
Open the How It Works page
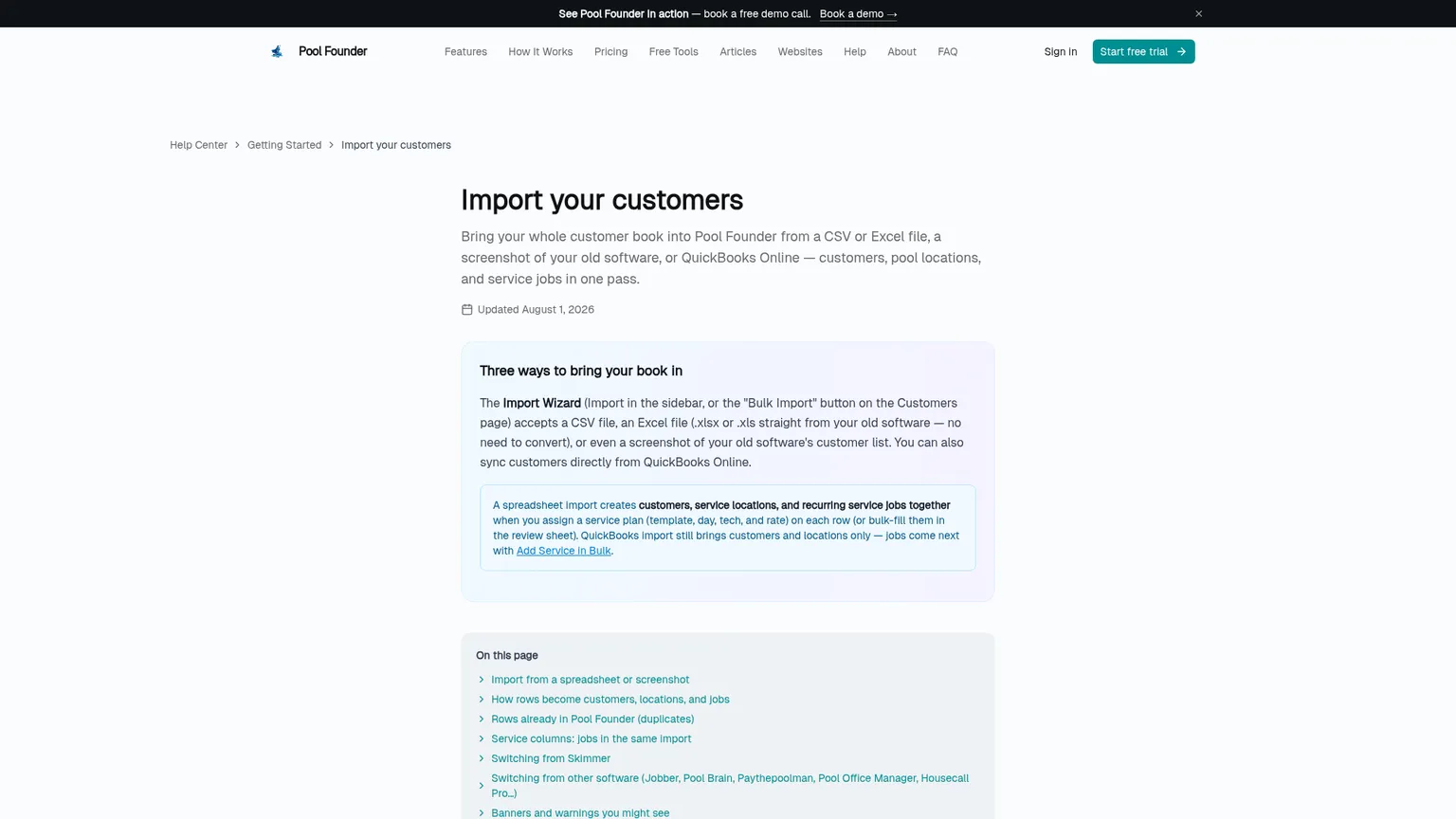pyautogui.click(x=540, y=52)
